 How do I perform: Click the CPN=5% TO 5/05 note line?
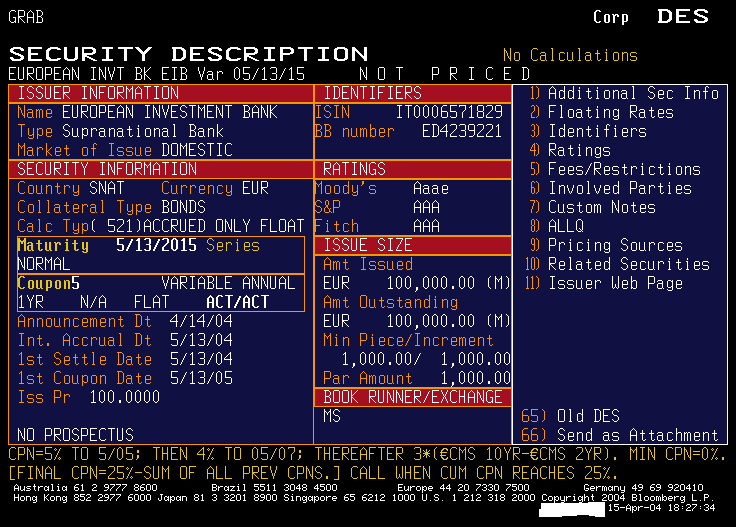click(367, 454)
